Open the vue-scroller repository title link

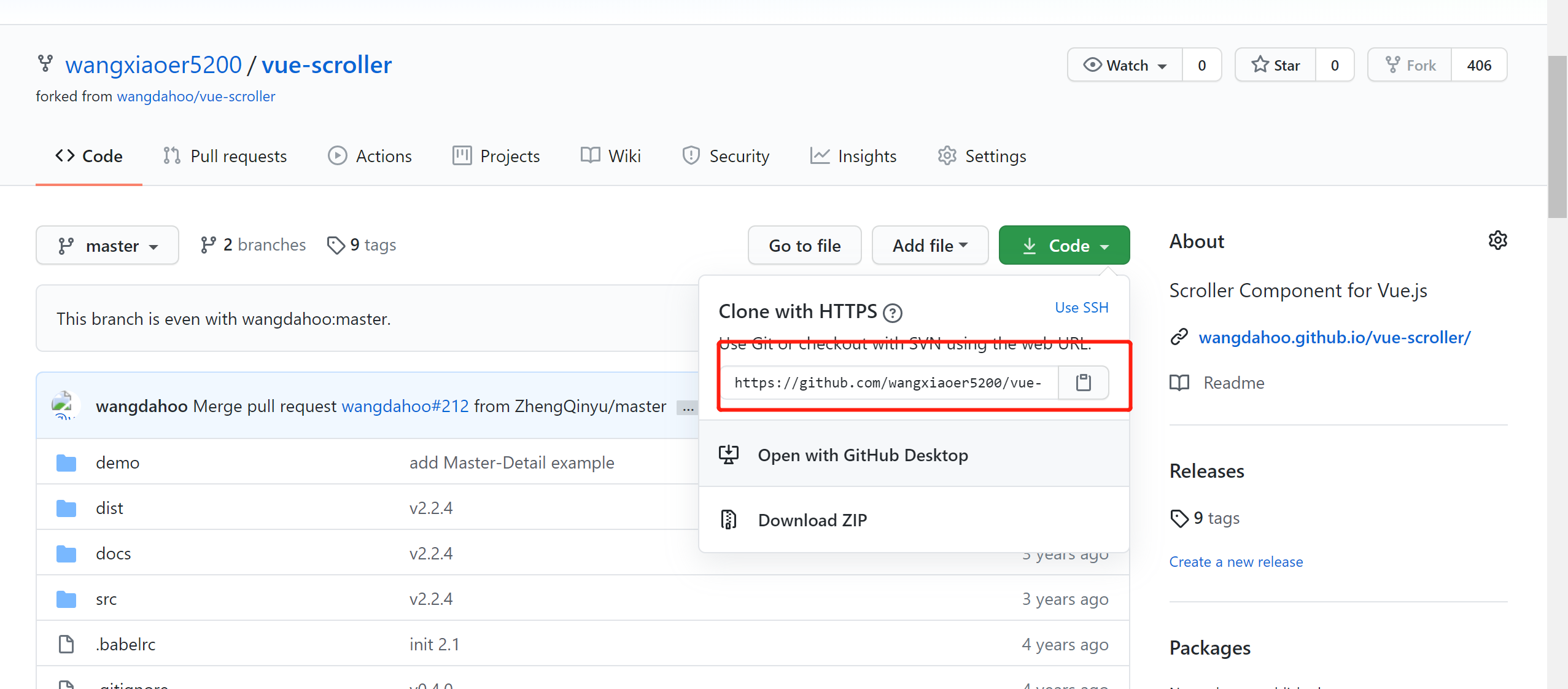(x=327, y=64)
